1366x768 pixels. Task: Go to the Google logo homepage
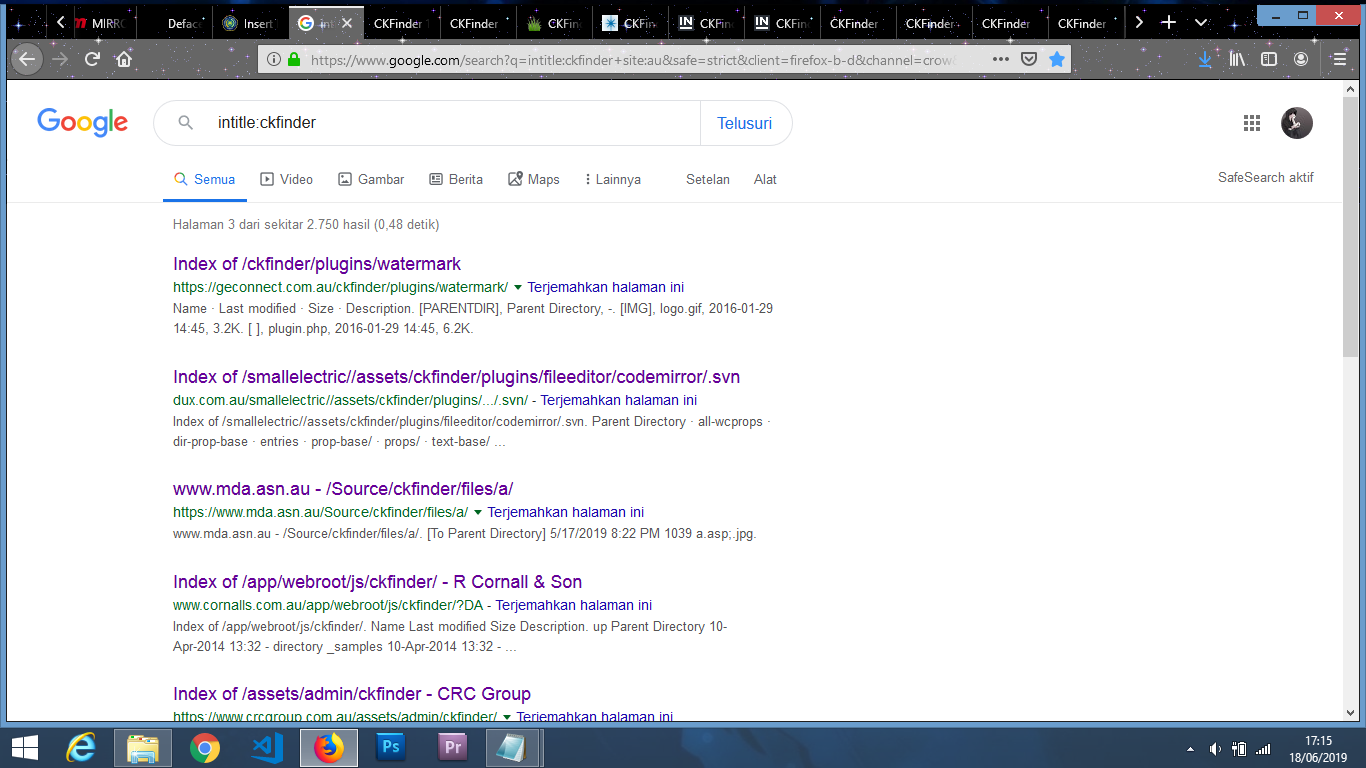coord(83,122)
